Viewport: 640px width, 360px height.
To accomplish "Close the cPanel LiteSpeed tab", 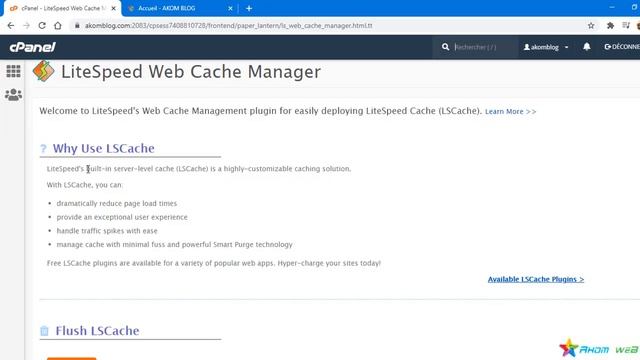I will pos(113,8).
